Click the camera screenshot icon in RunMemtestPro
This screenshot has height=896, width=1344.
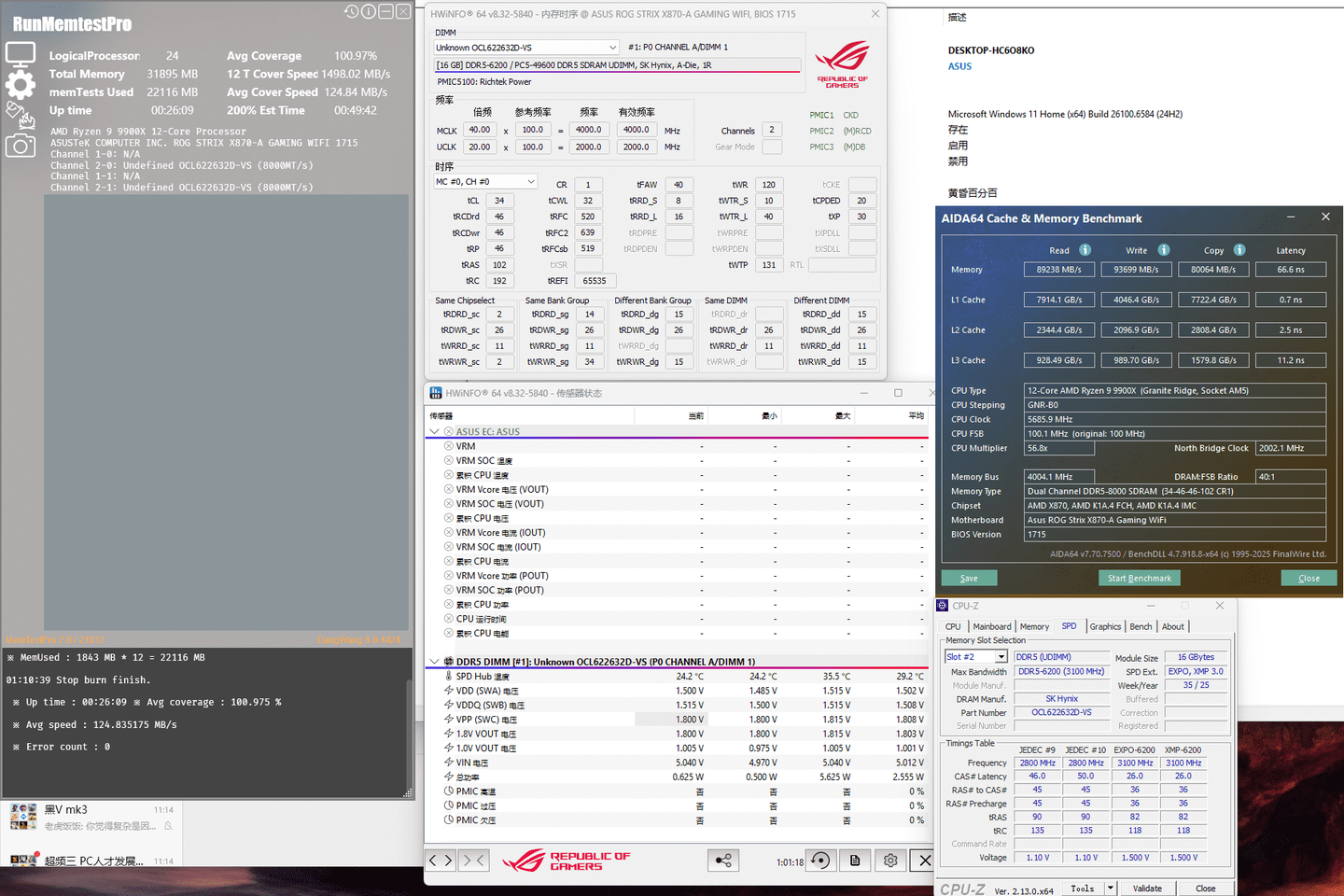[x=21, y=146]
